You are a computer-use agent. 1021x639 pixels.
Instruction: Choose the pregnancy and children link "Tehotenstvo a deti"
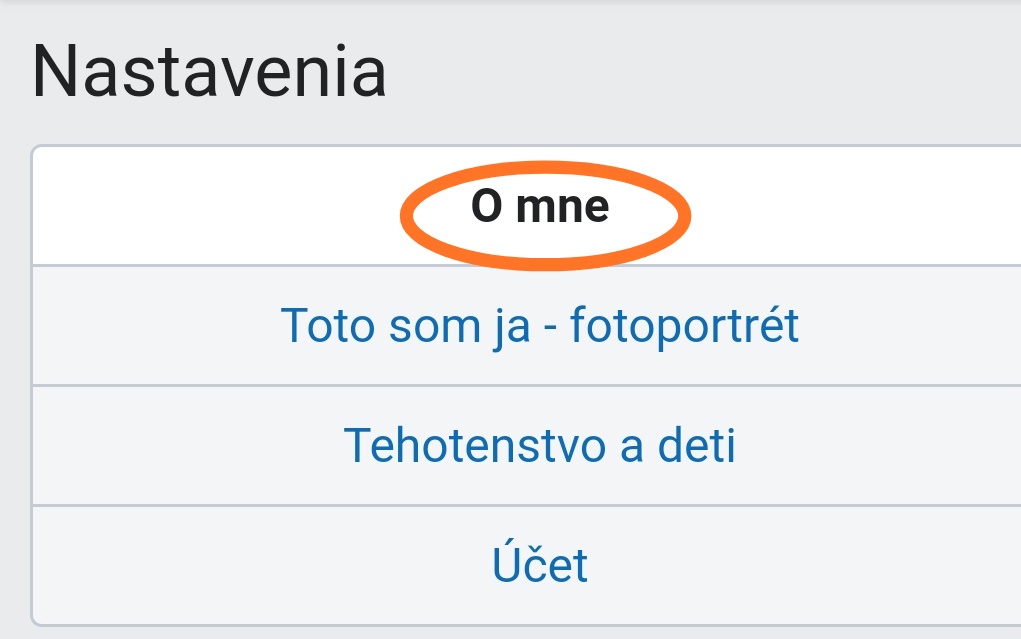pyautogui.click(x=540, y=446)
